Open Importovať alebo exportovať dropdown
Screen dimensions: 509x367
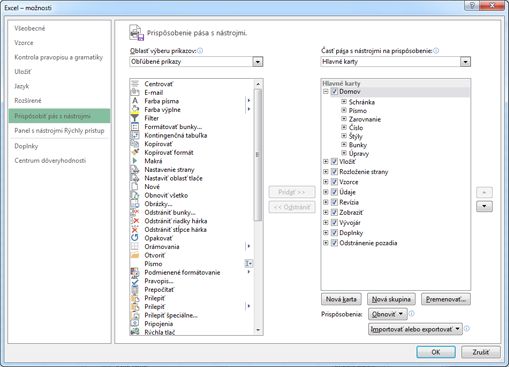point(415,329)
